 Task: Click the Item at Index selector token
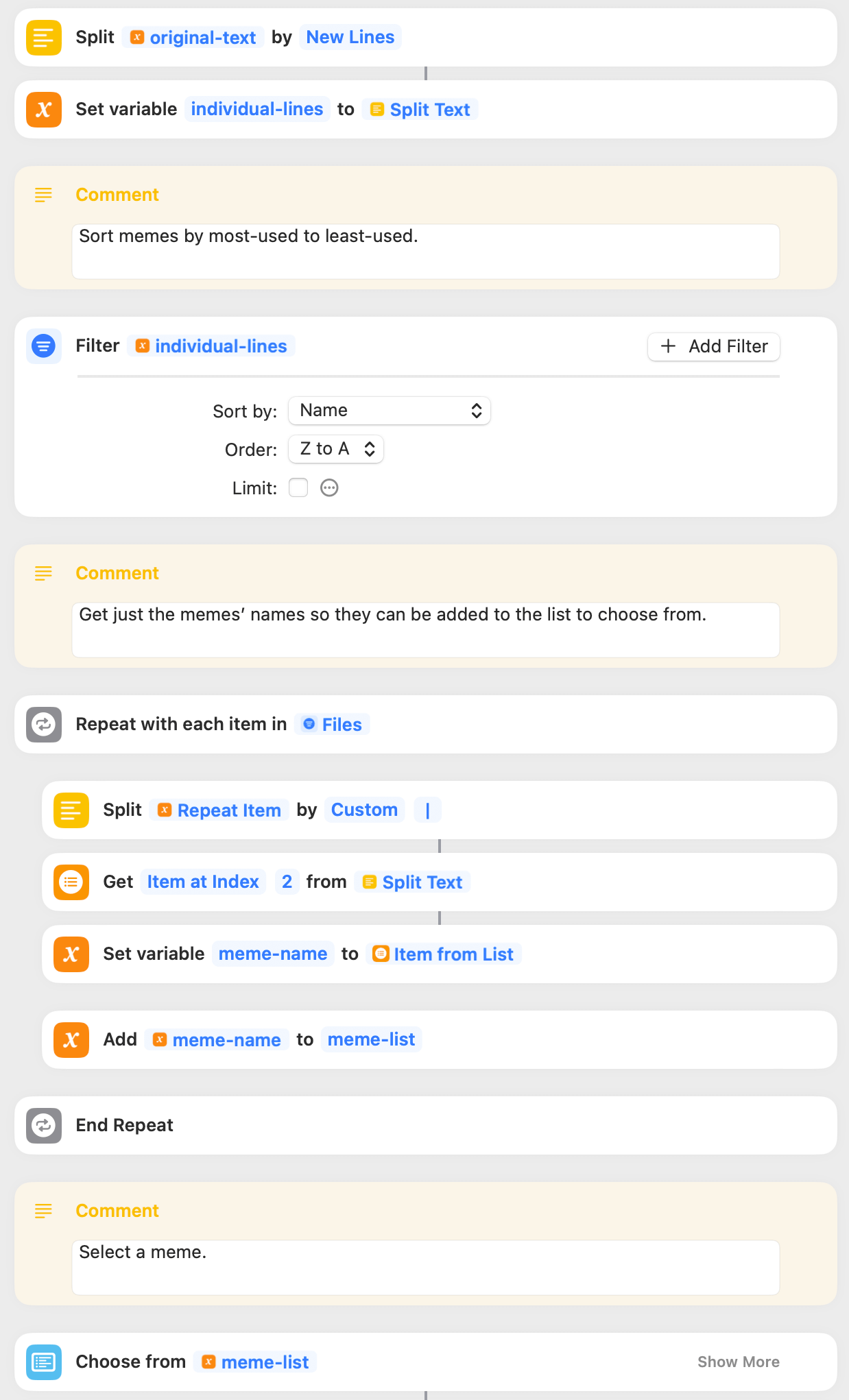click(203, 882)
